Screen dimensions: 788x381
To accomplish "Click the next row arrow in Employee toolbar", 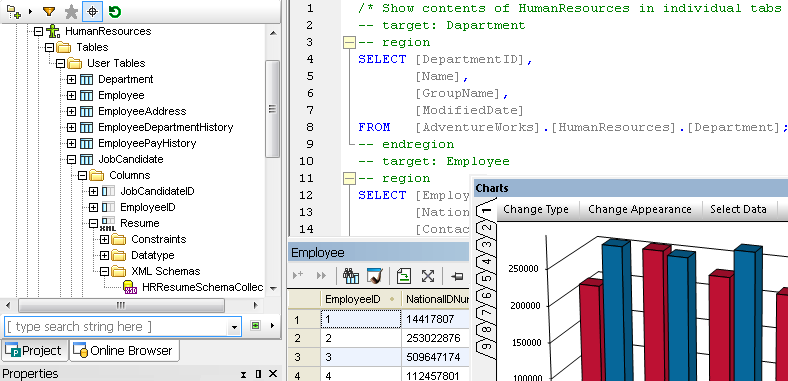I will pyautogui.click(x=298, y=275).
